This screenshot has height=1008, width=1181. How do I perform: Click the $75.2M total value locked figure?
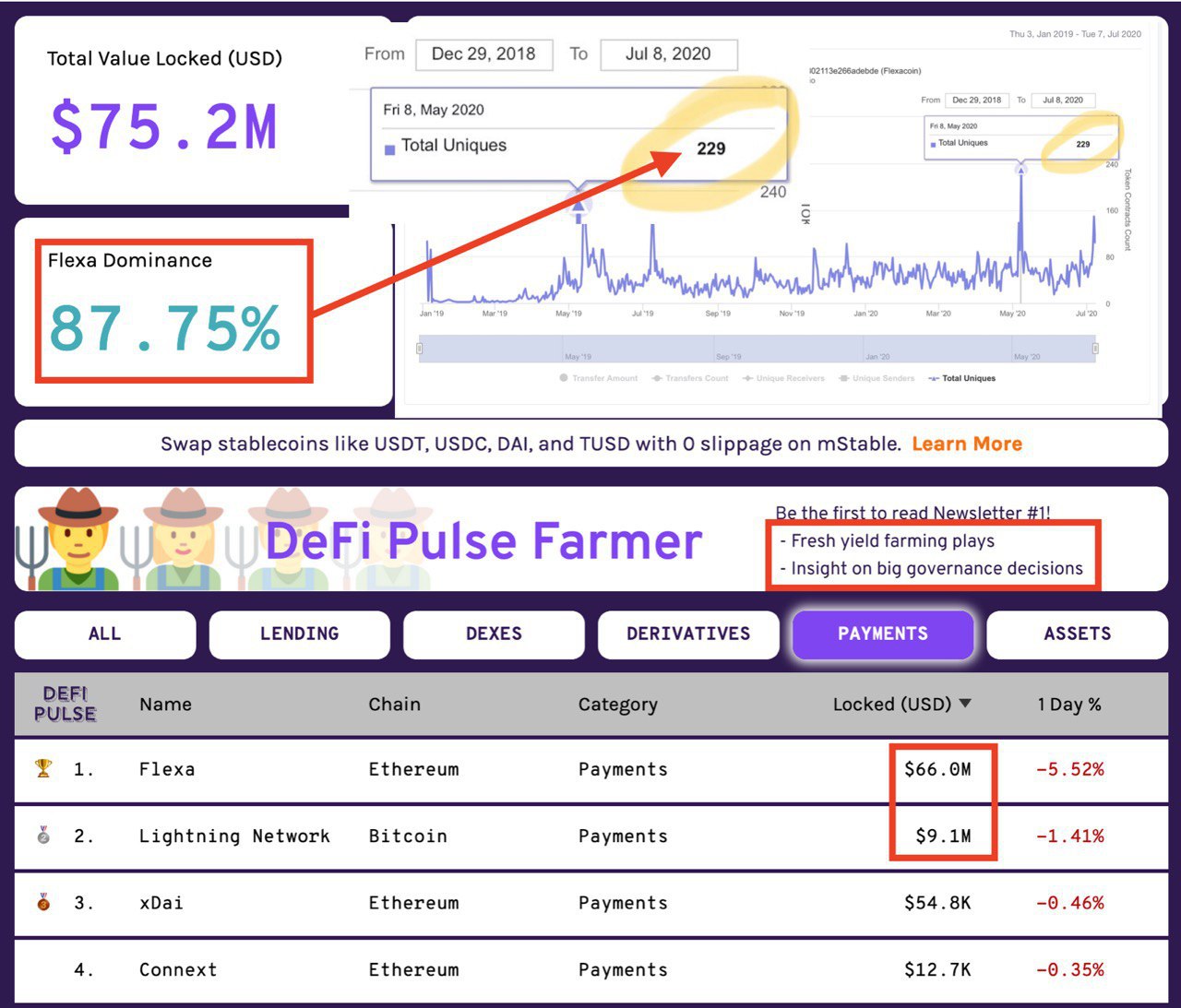click(x=163, y=127)
